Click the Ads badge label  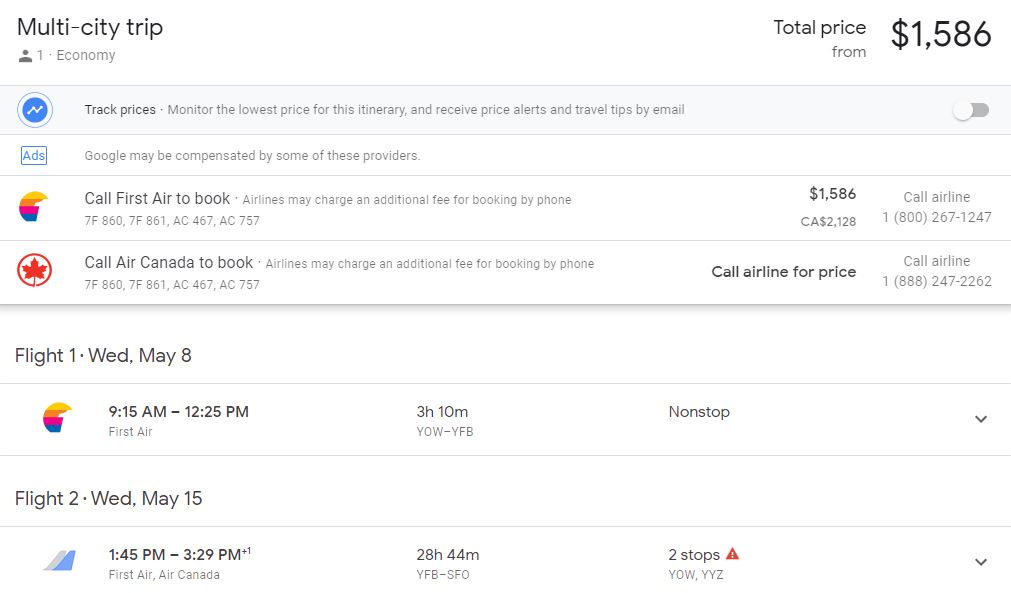tap(34, 156)
